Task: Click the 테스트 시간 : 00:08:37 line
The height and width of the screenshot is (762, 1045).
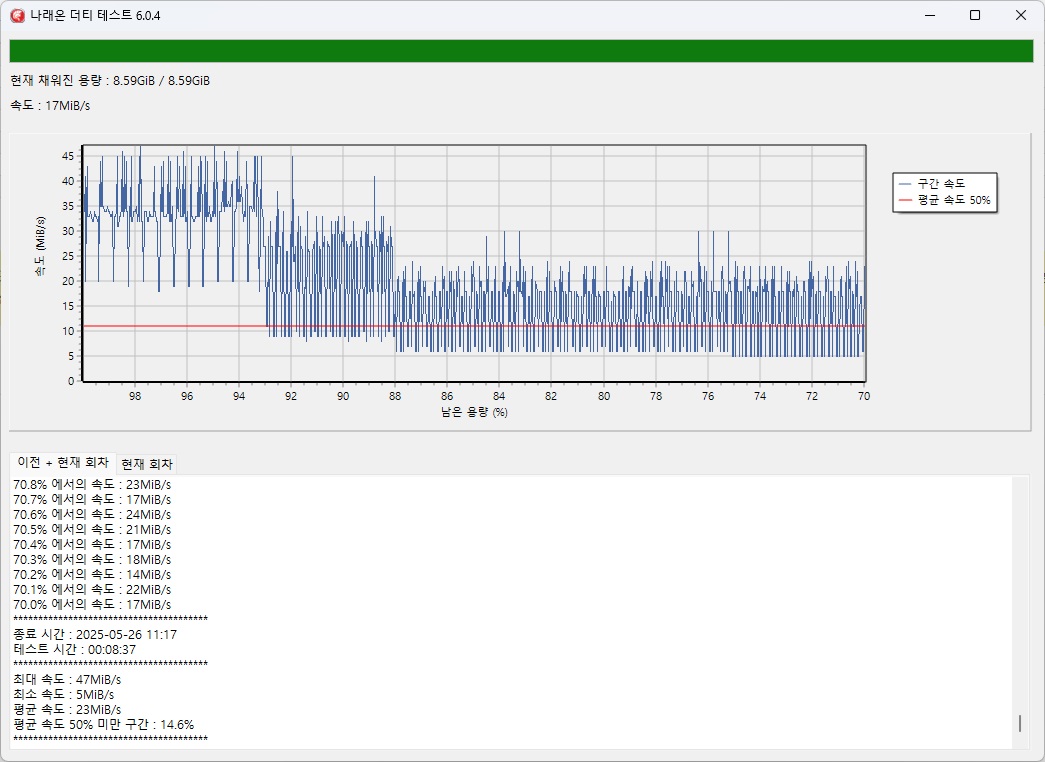Action: coord(75,649)
